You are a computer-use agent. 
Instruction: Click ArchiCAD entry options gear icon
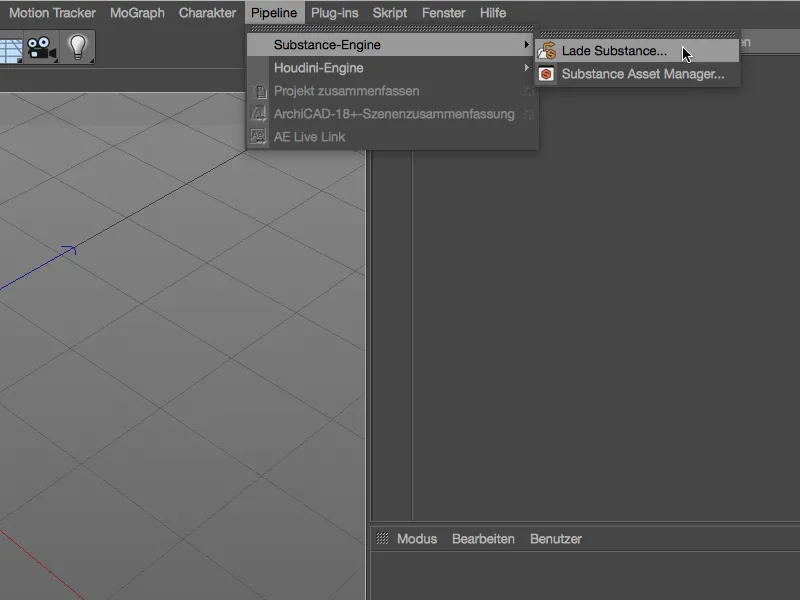529,114
